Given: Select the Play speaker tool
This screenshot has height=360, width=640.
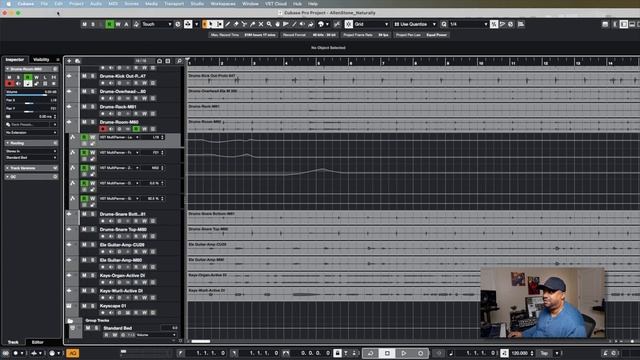Looking at the screenshot, I should (302, 24).
